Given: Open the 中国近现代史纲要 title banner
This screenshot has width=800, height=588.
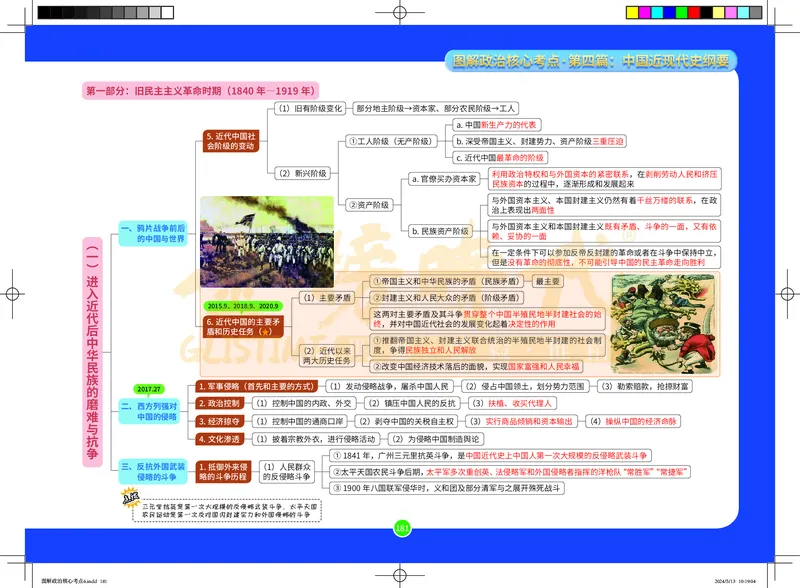Looking at the screenshot, I should click(x=592, y=60).
